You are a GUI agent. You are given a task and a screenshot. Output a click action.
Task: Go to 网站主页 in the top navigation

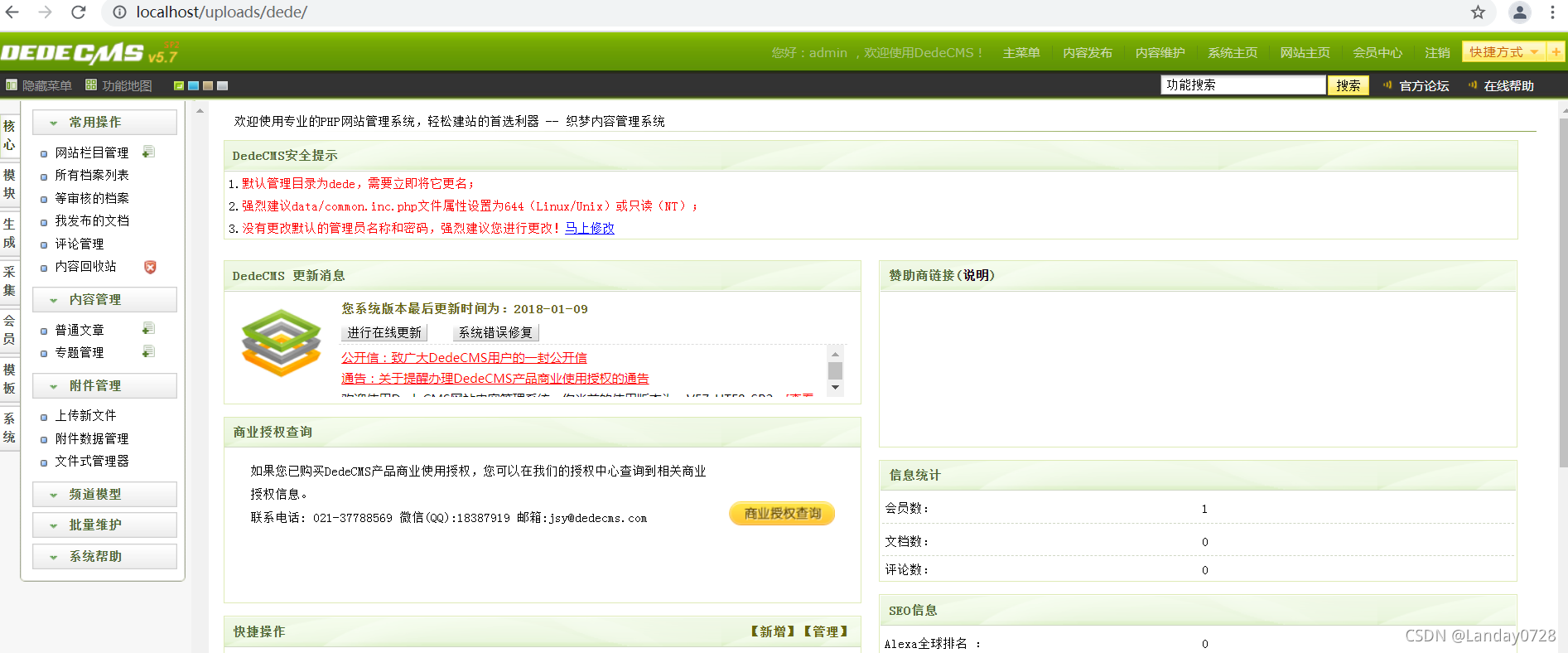coord(1305,53)
